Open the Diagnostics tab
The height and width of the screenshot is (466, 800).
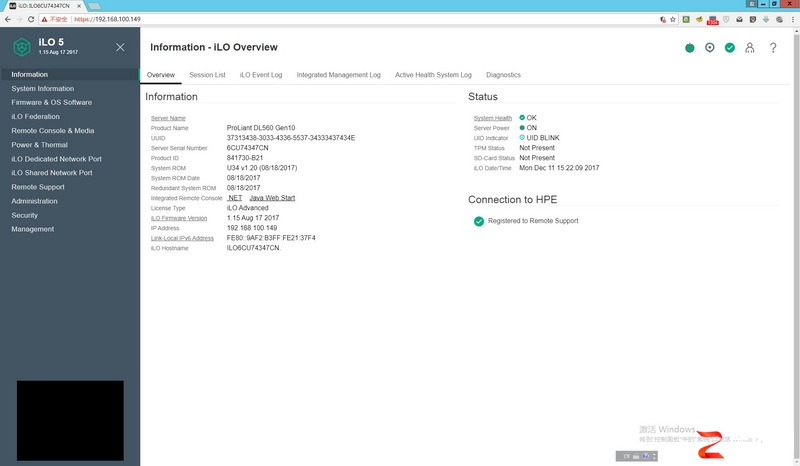[x=503, y=75]
